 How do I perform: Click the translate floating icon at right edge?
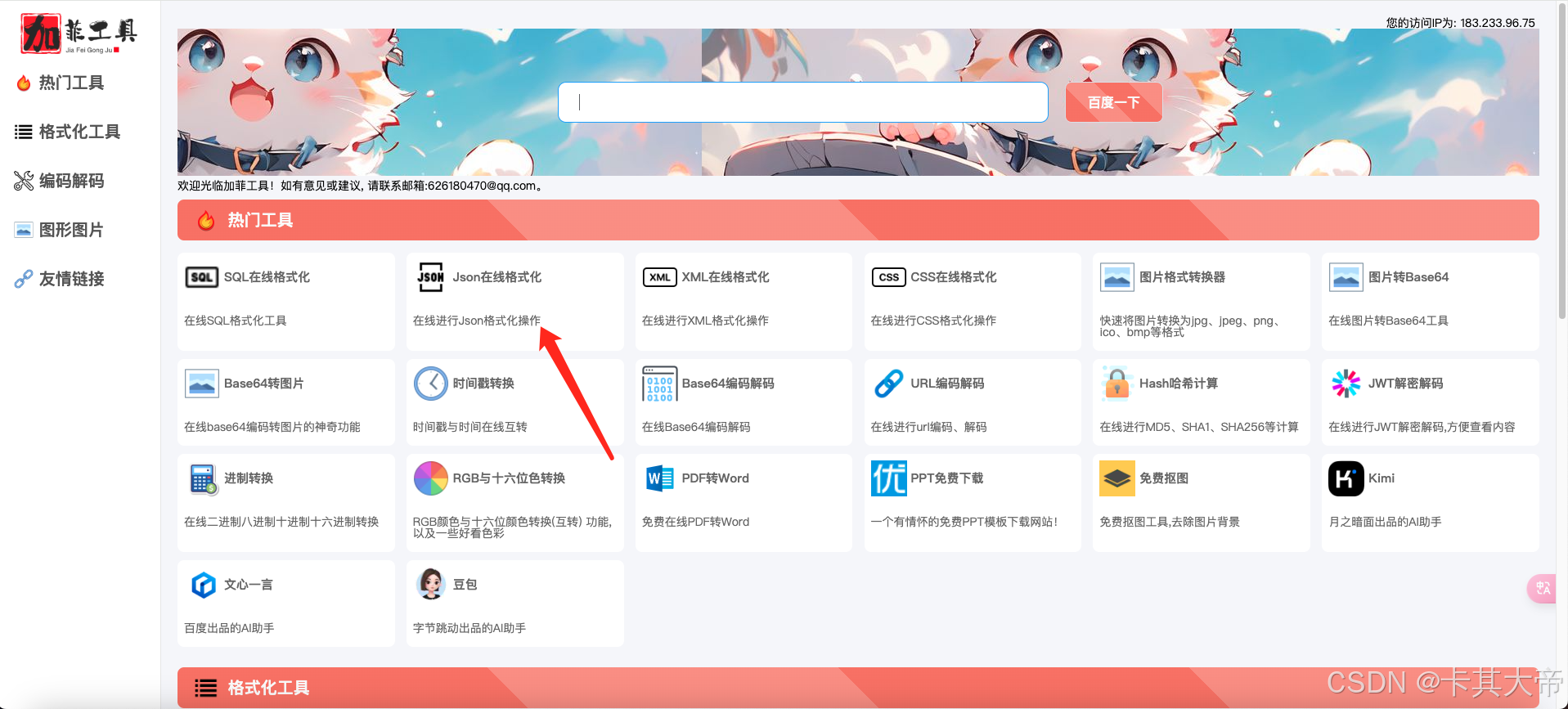[1543, 588]
